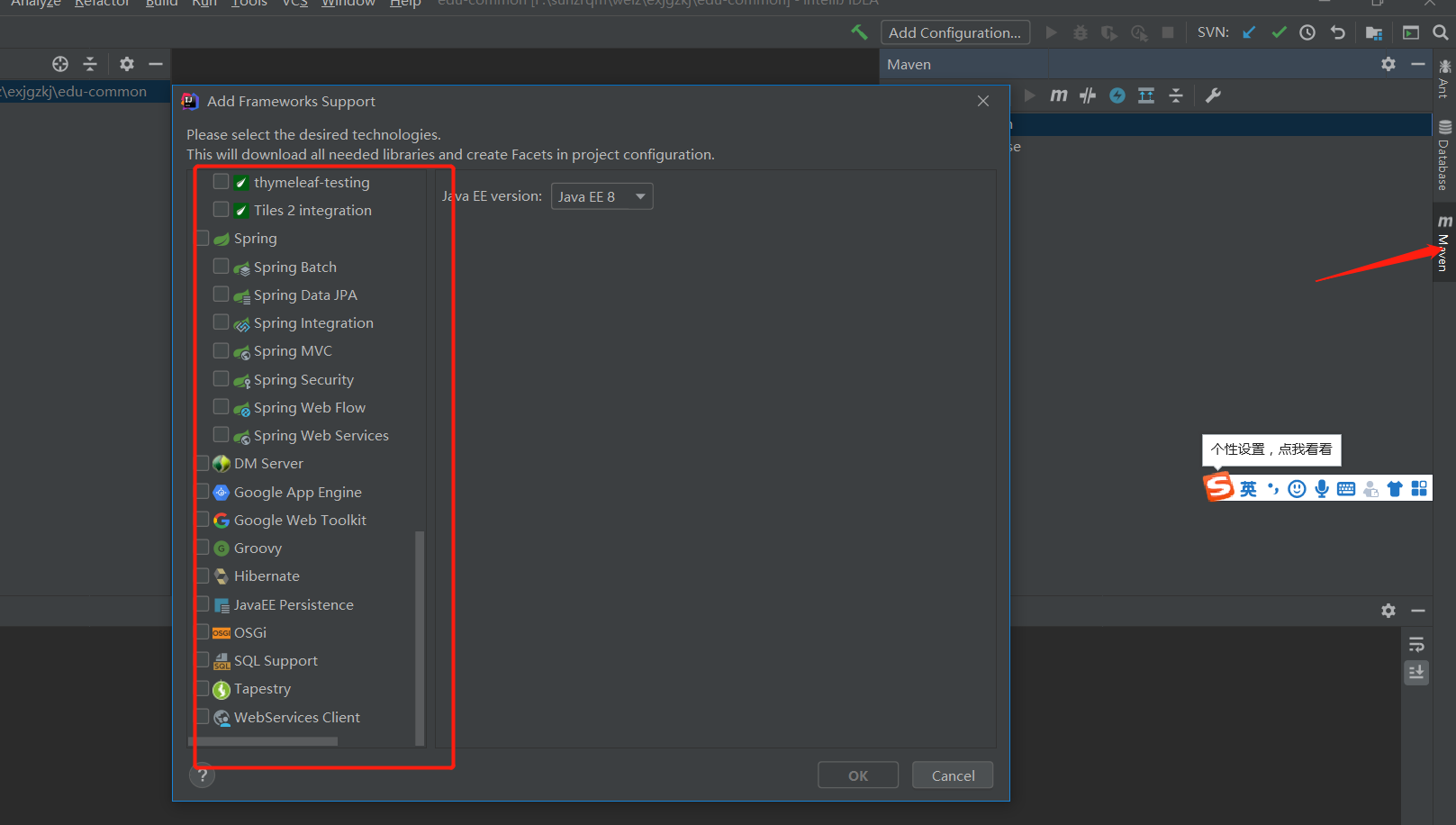
Task: Check the Spring Security checkbox
Action: click(221, 379)
